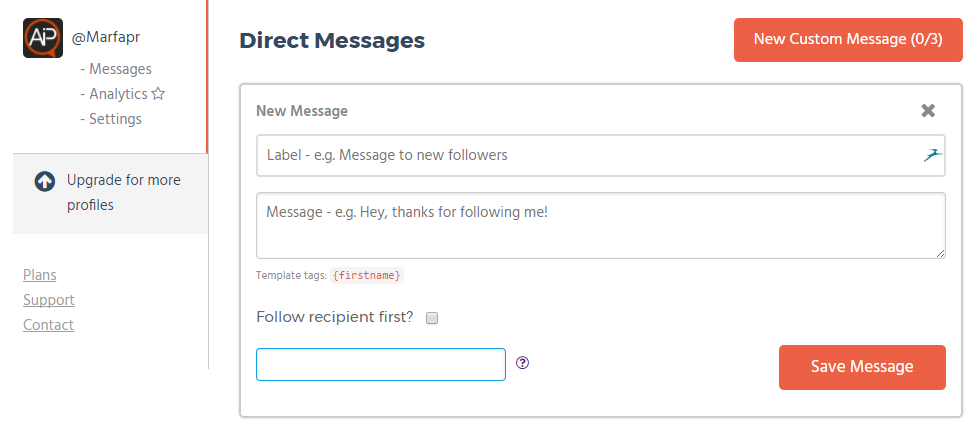Click New Custom Message button
Screen dimensions: 980x431
848,40
